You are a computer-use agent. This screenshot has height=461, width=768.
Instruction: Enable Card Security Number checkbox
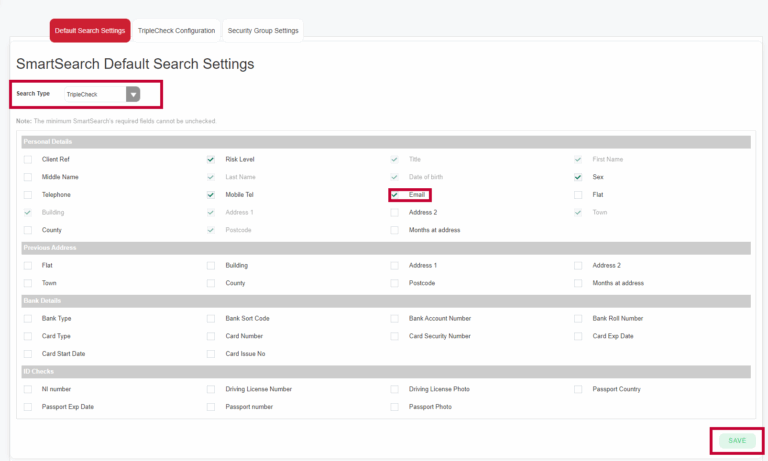pos(394,336)
